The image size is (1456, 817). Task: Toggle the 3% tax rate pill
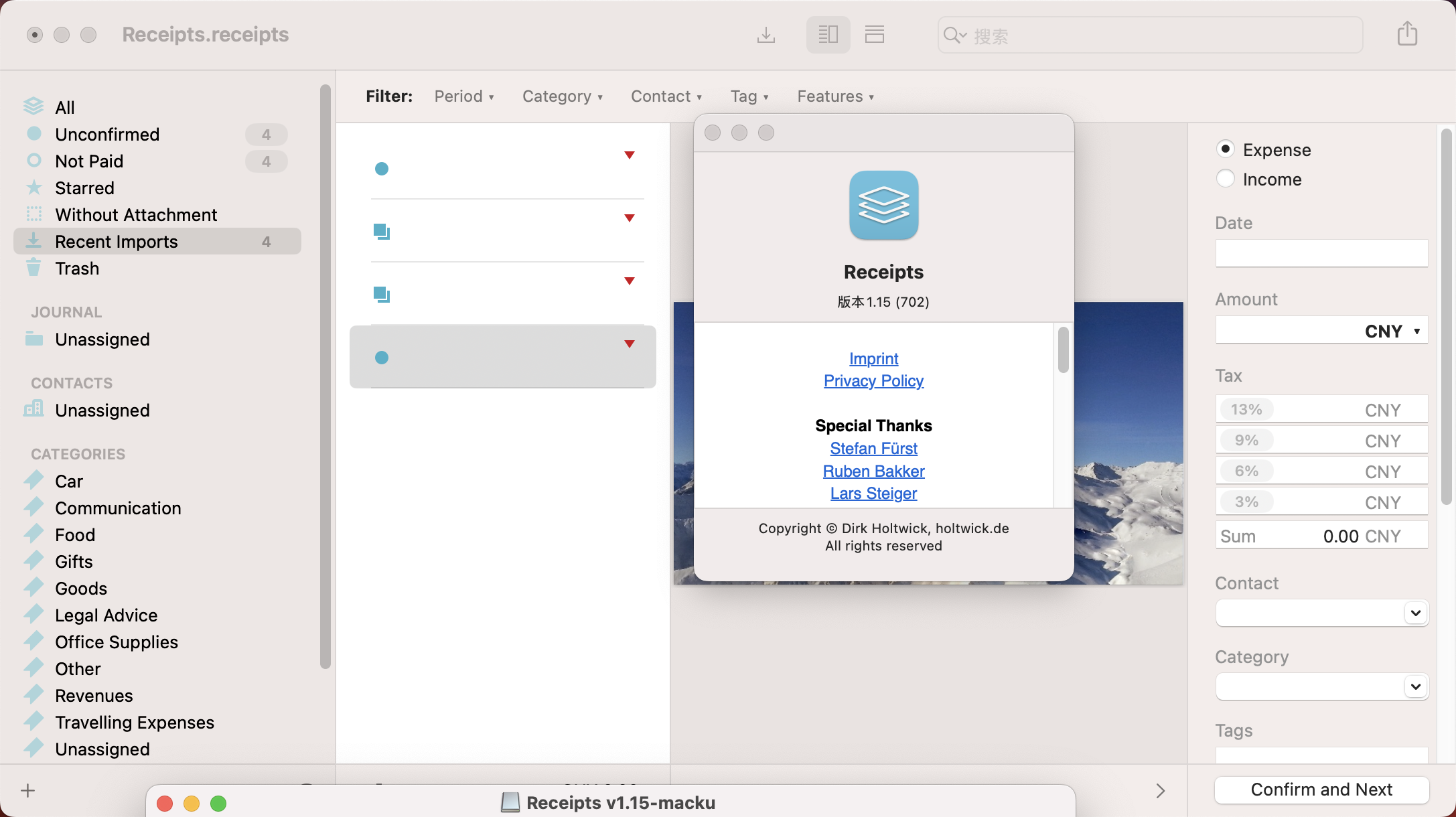click(1246, 502)
